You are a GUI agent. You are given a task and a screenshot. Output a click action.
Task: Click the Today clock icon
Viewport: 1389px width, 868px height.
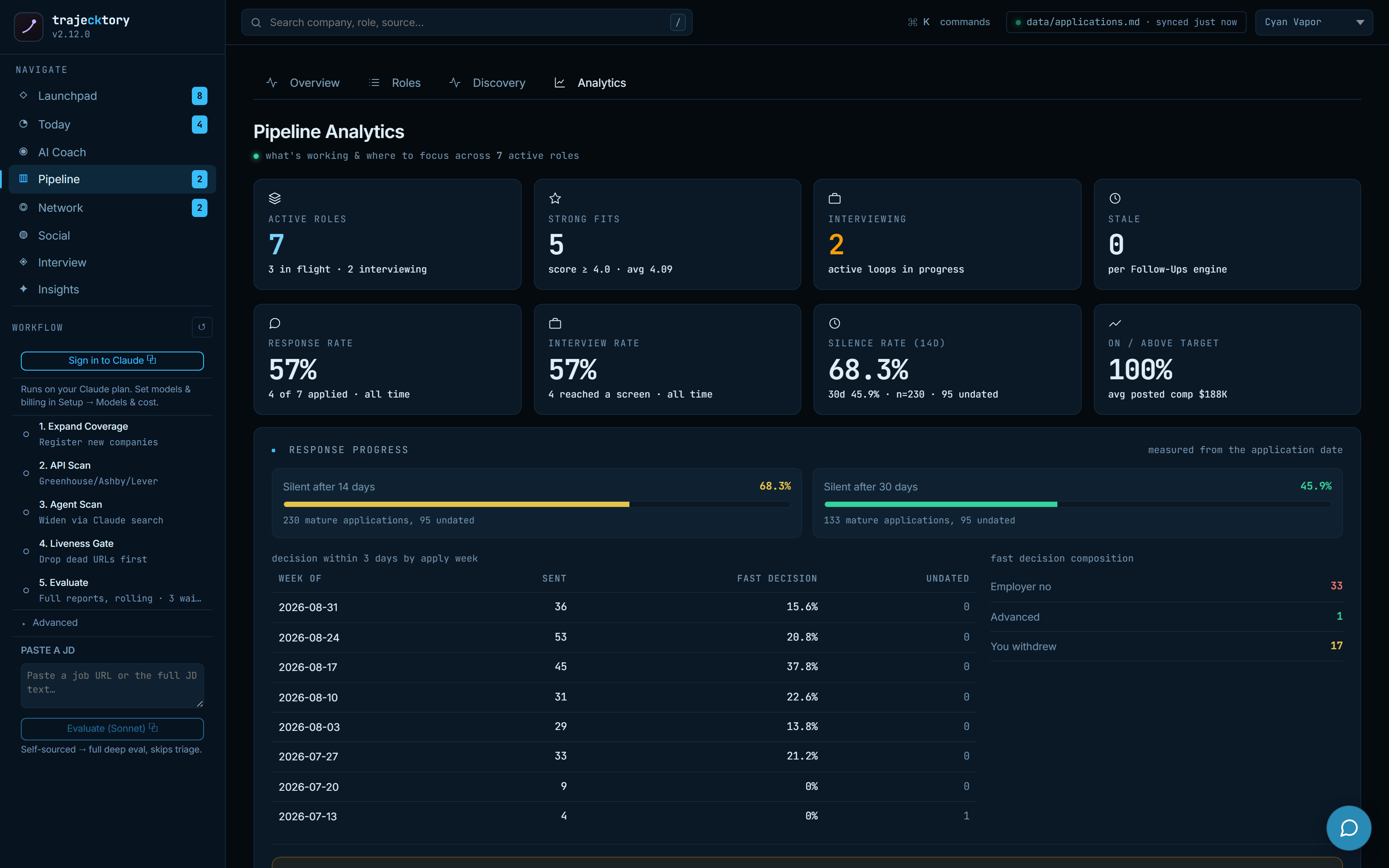23,124
